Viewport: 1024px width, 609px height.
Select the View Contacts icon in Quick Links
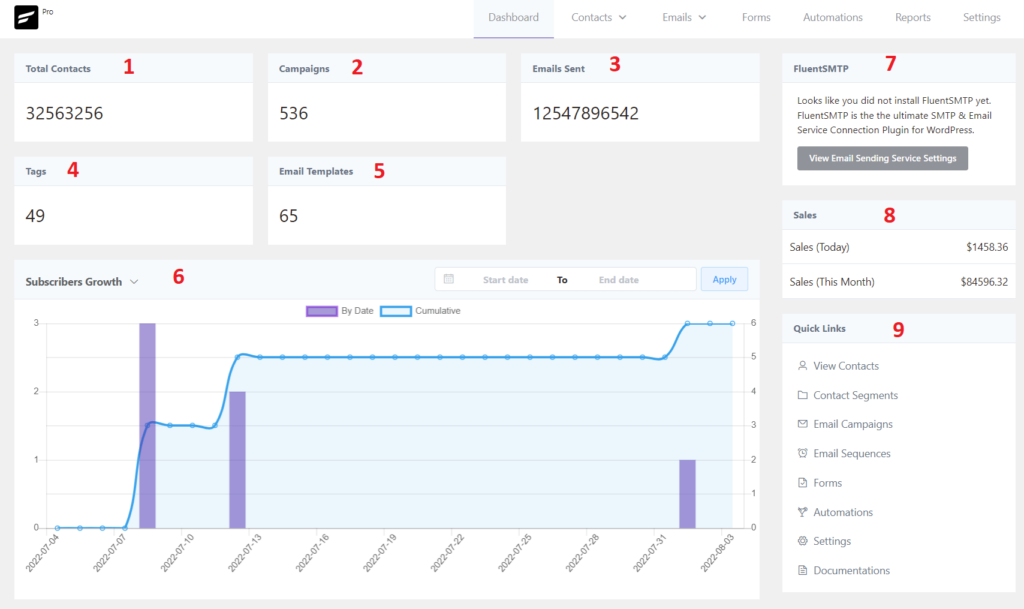click(802, 365)
